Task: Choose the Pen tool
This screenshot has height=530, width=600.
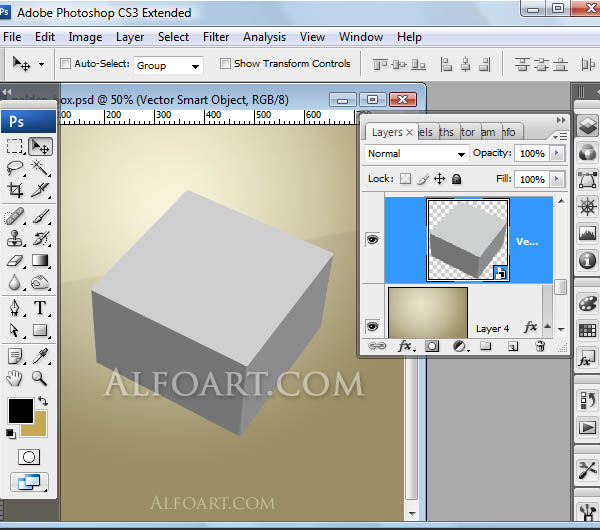Action: (x=15, y=308)
